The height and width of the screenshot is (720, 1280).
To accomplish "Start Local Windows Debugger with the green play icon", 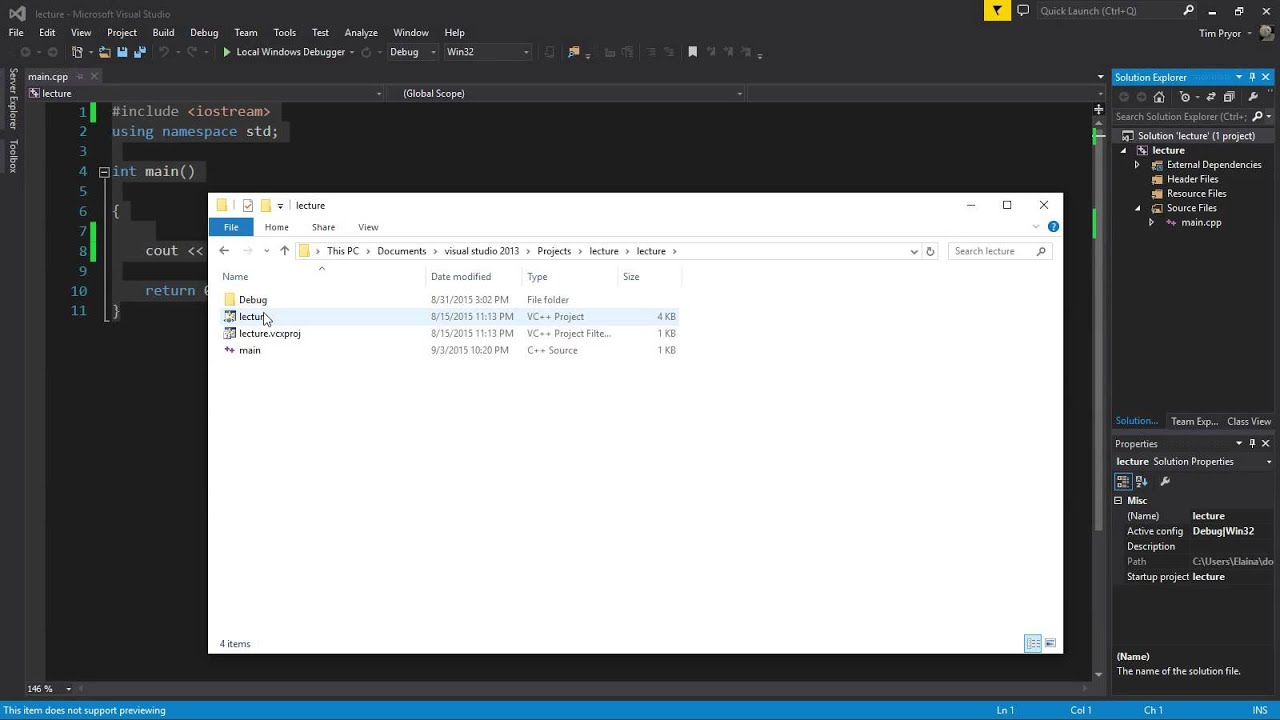I will [x=227, y=52].
